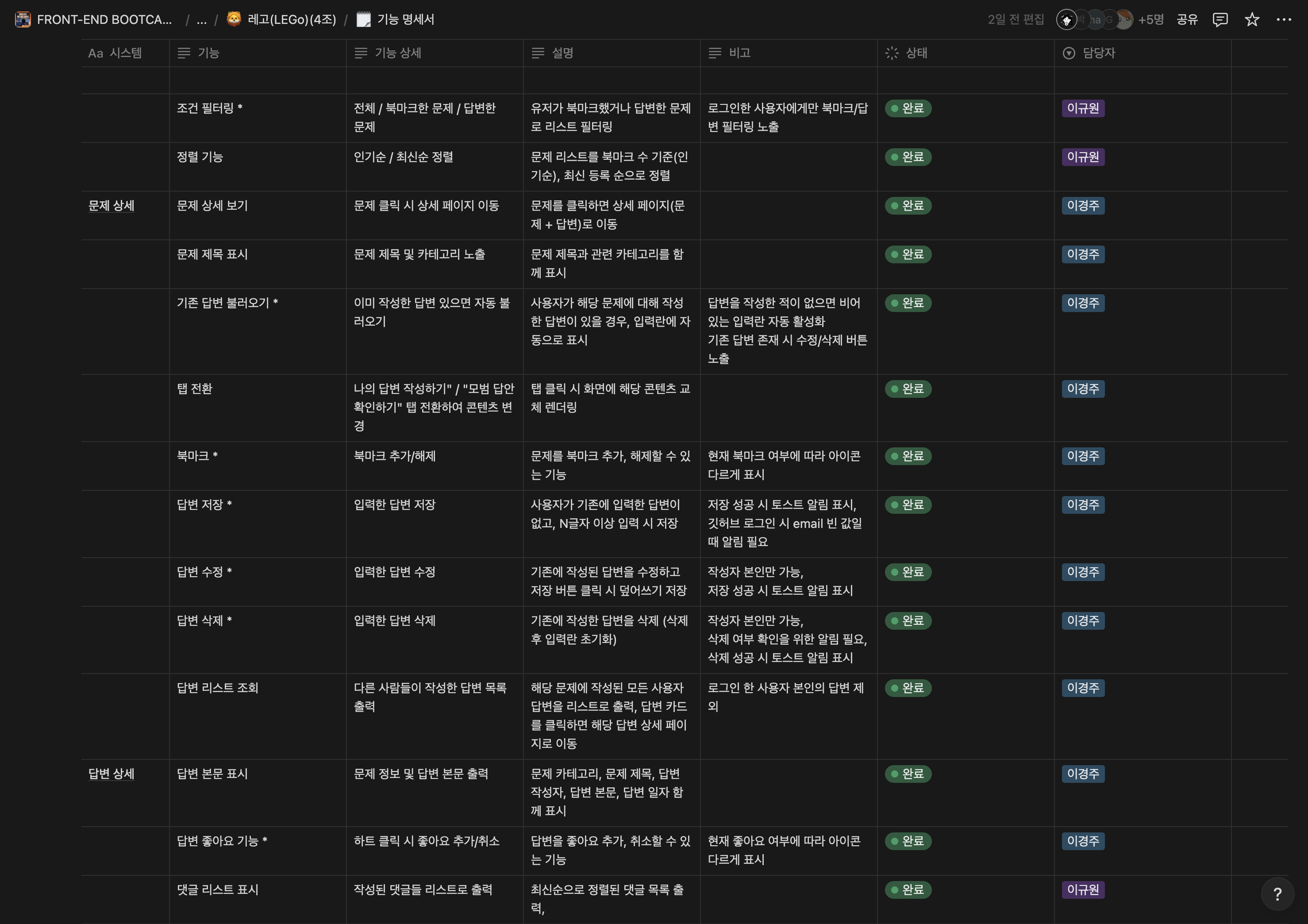This screenshot has width=1308, height=924.
Task: Click the first collaborator avatar
Action: pos(1066,20)
